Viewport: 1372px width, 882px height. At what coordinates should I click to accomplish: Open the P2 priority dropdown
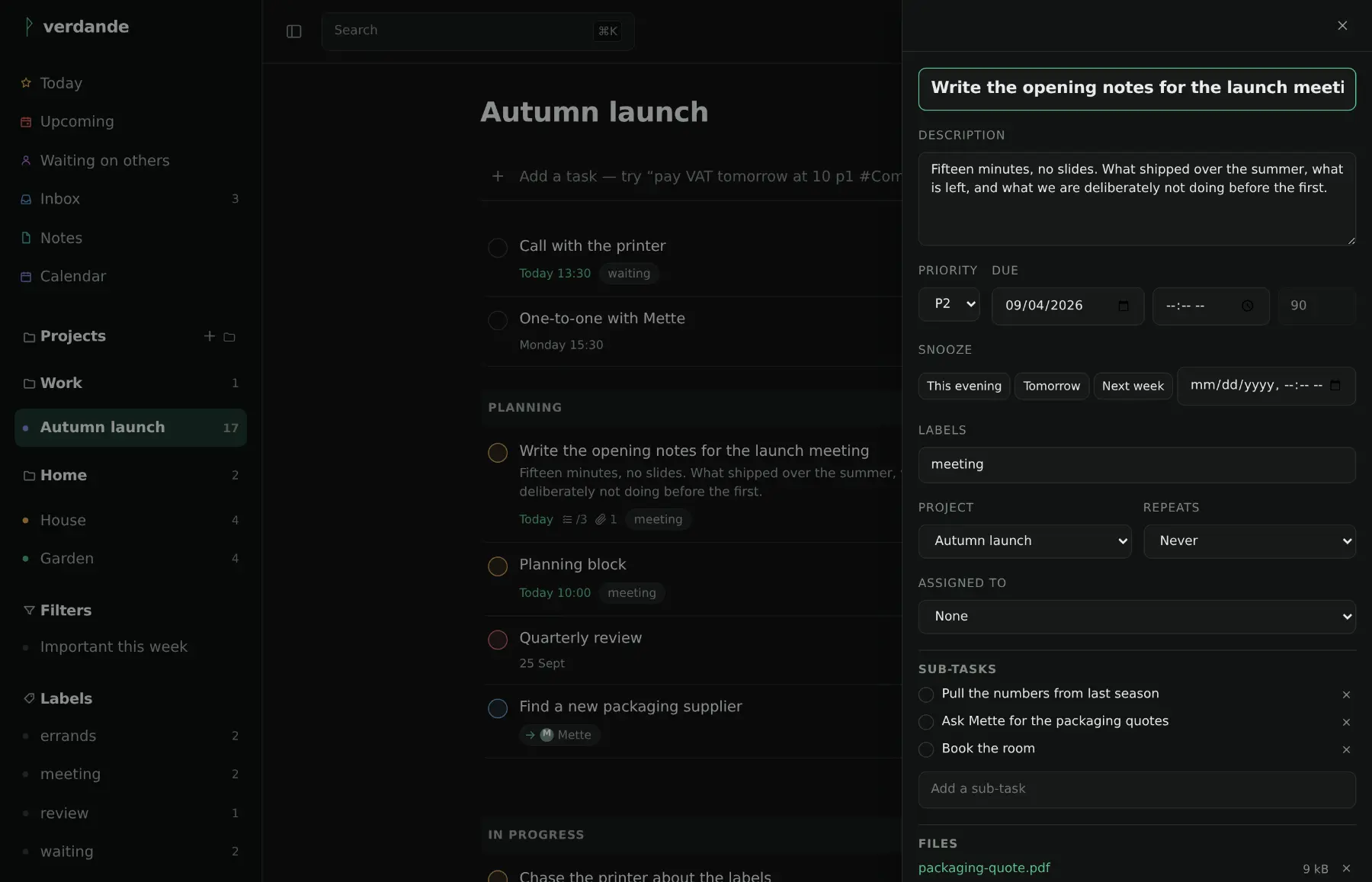click(x=949, y=304)
